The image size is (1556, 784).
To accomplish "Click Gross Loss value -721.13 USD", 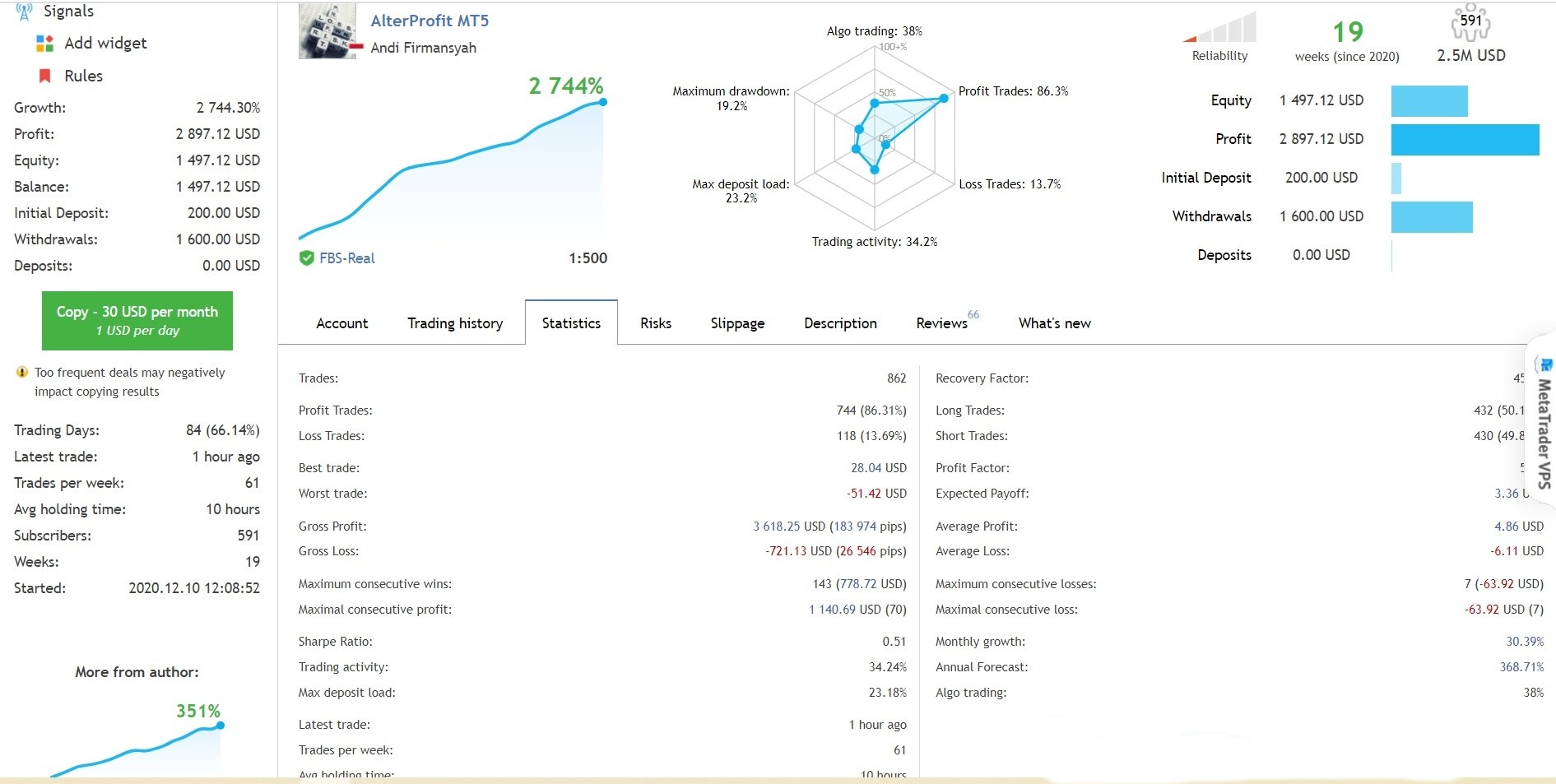I will tap(798, 551).
